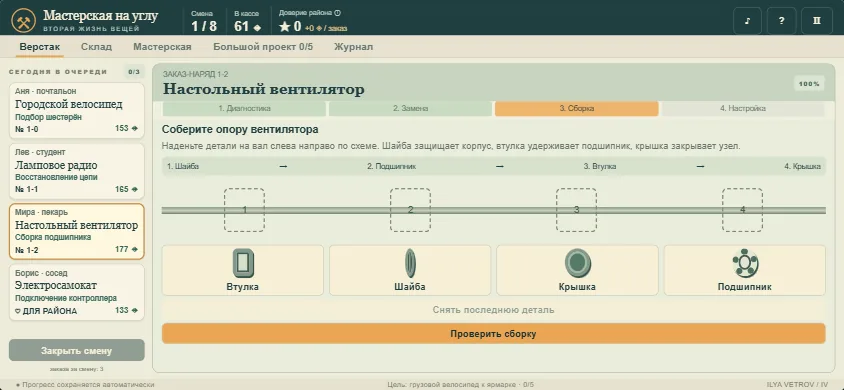This screenshot has width=844, height=390.
Task: Open the Склад tab
Action: 96,47
